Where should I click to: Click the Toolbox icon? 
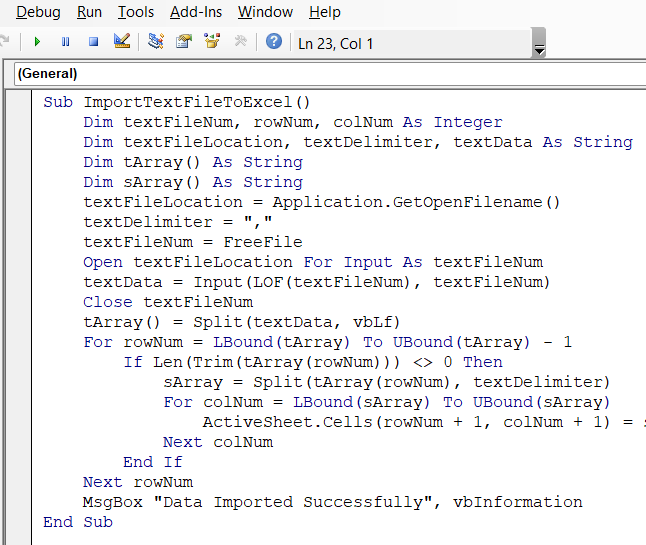[240, 41]
